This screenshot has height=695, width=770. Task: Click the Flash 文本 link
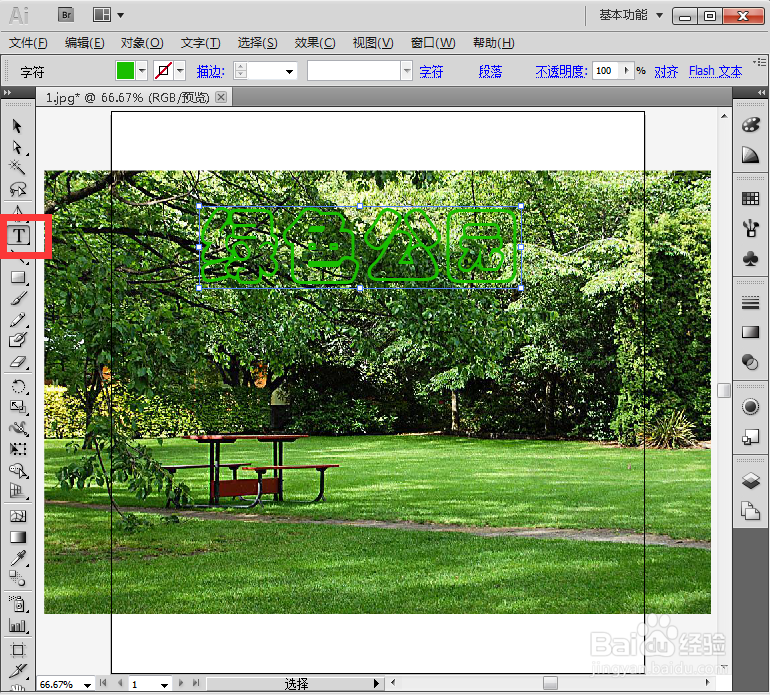715,72
